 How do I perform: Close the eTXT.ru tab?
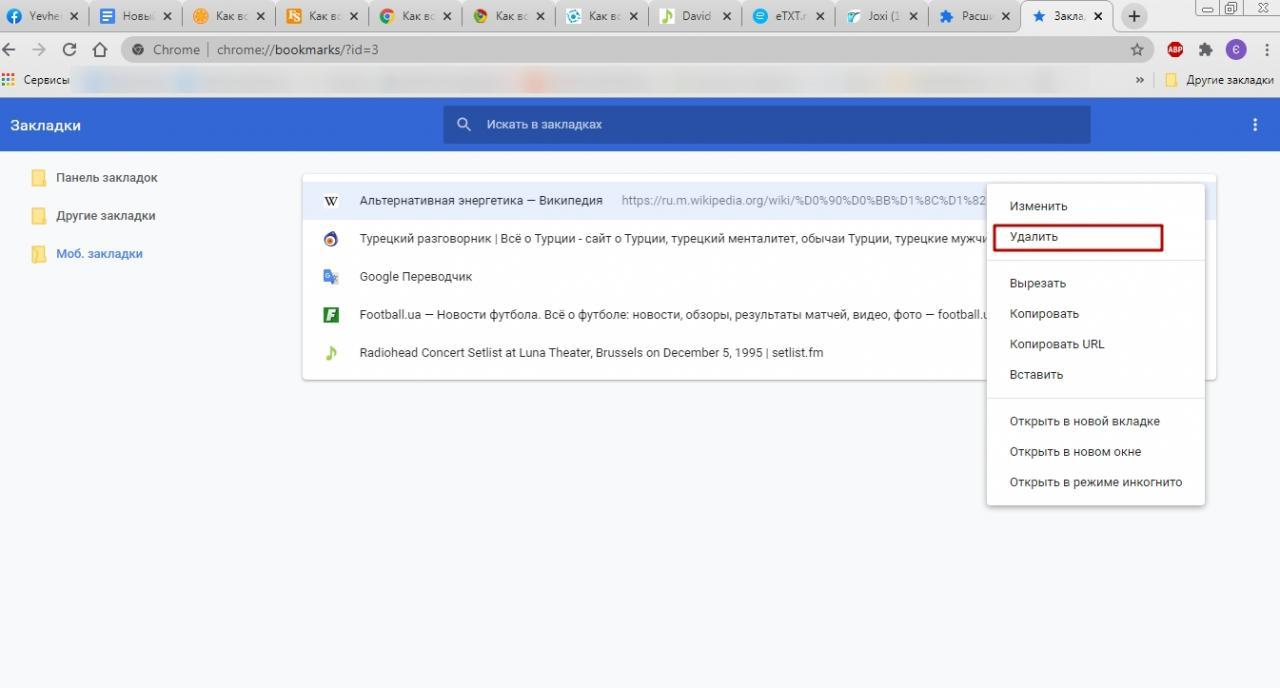(x=821, y=16)
